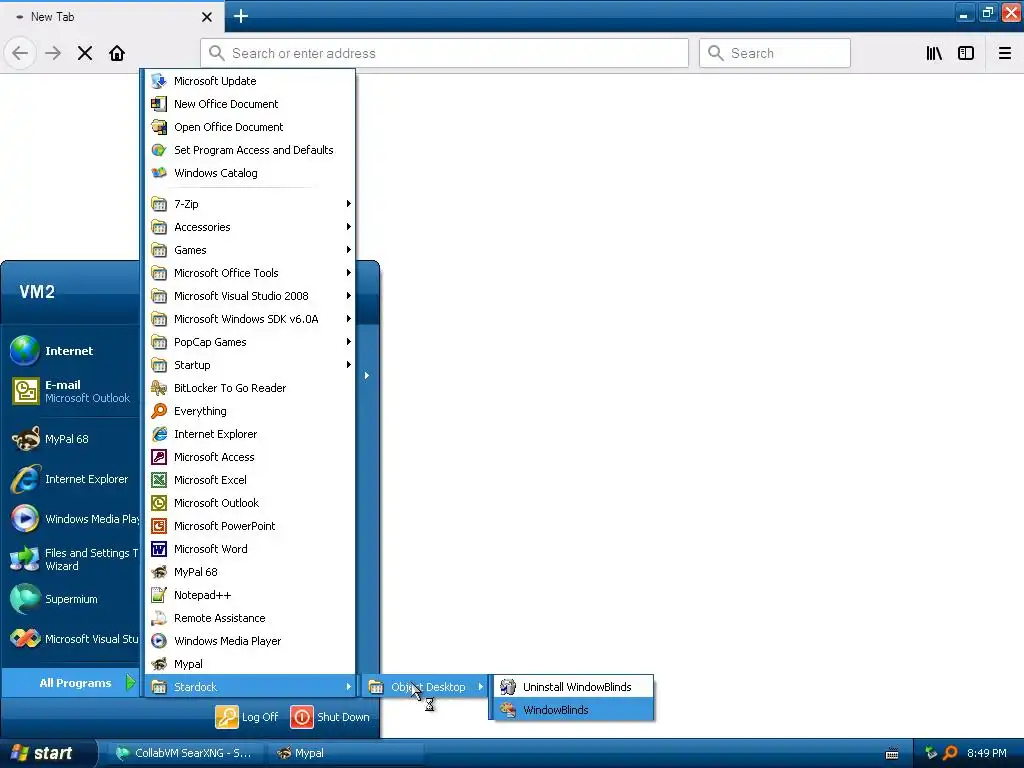The height and width of the screenshot is (768, 1024).
Task: Open MyPal 68 in All Programs list
Action: pyautogui.click(x=249, y=572)
